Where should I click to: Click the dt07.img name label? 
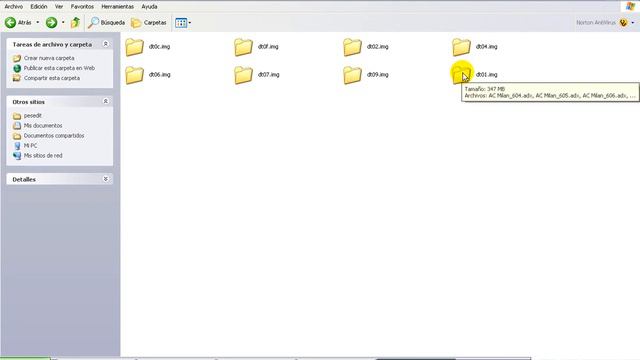(x=269, y=75)
